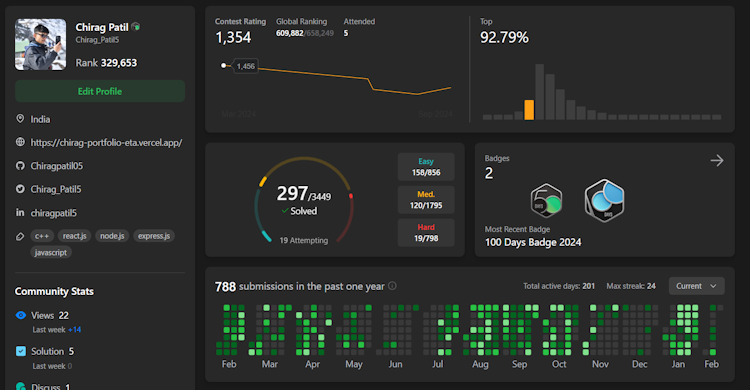Click the Most Recent Badge title text
Viewport: 750px width, 390px height.
[533, 242]
